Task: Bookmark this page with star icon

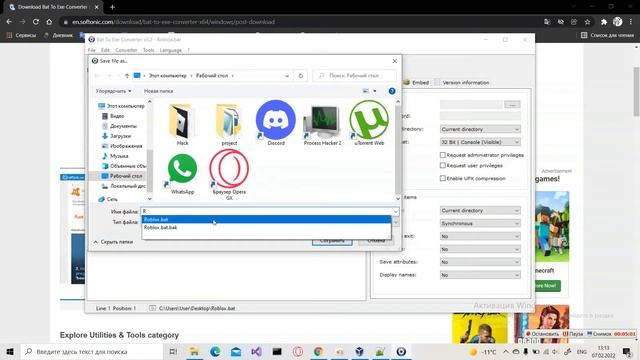Action: (587, 22)
